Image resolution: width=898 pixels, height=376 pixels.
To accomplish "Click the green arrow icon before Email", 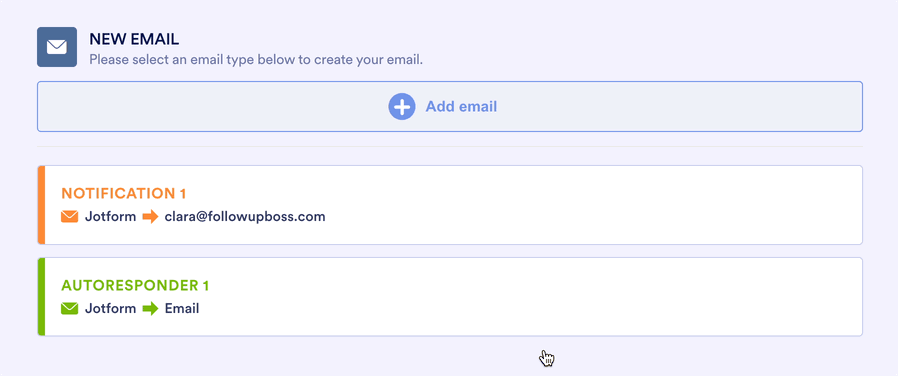I will click(x=151, y=308).
